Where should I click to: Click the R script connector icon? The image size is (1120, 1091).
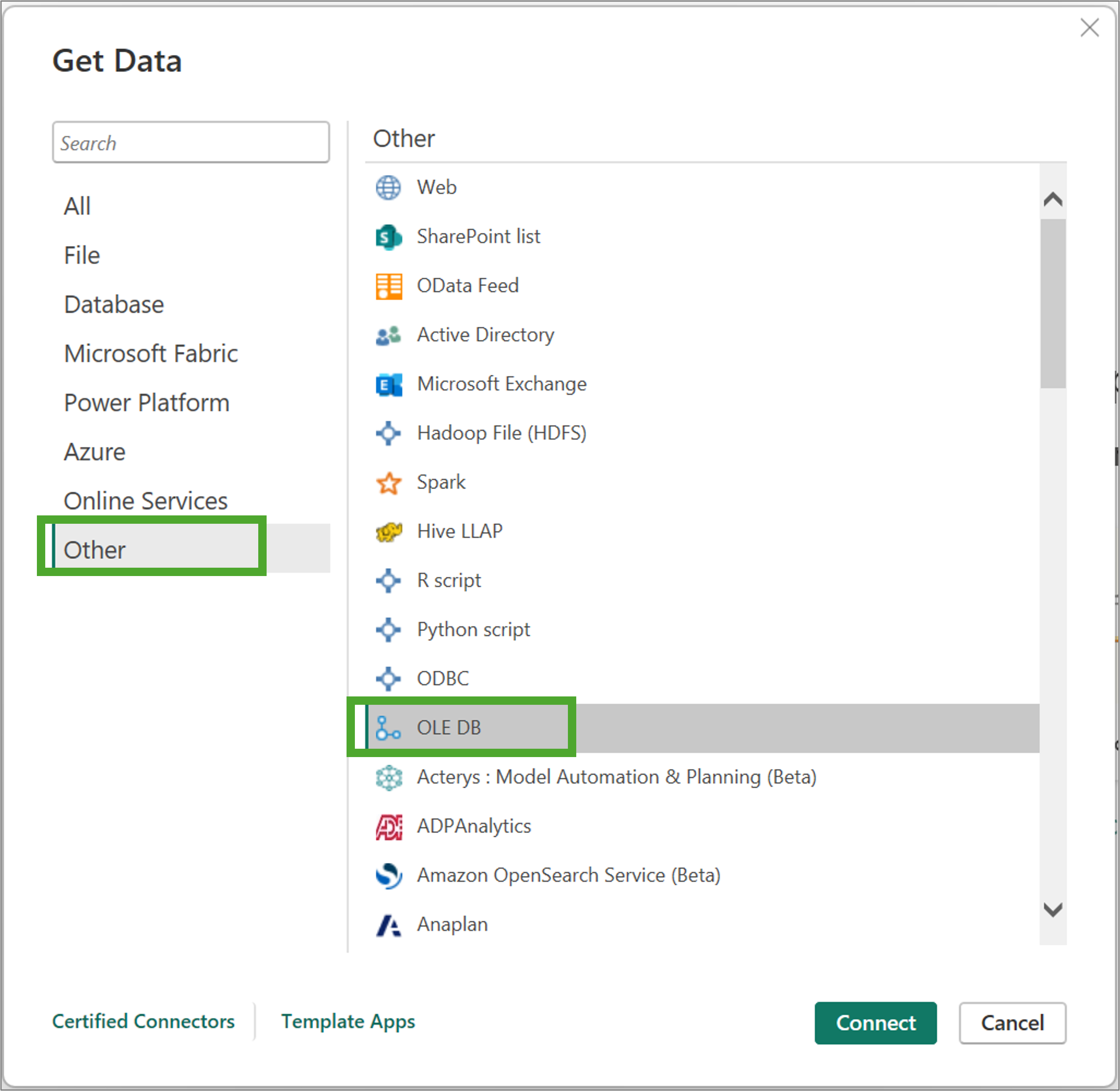388,580
